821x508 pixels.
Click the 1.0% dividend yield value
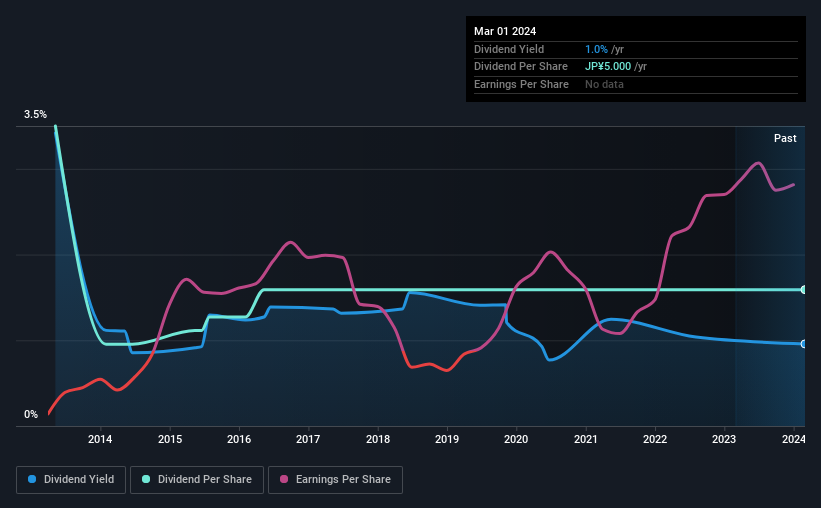[x=596, y=49]
